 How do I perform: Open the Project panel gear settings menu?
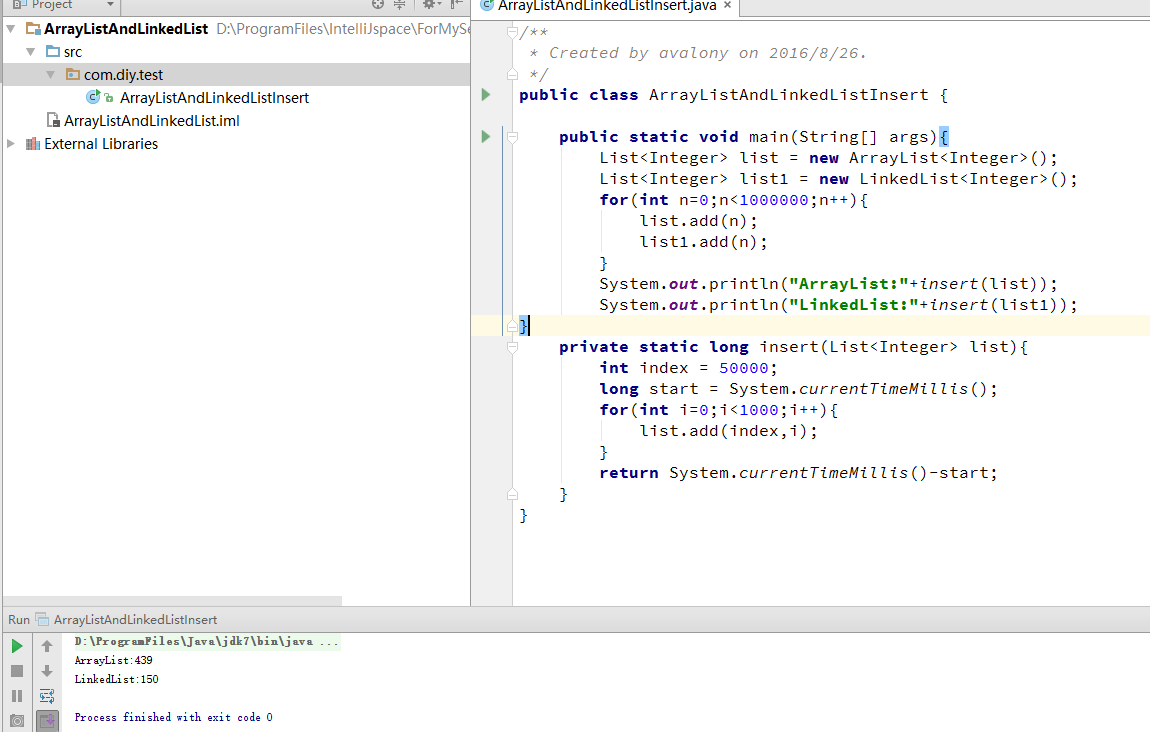point(429,5)
